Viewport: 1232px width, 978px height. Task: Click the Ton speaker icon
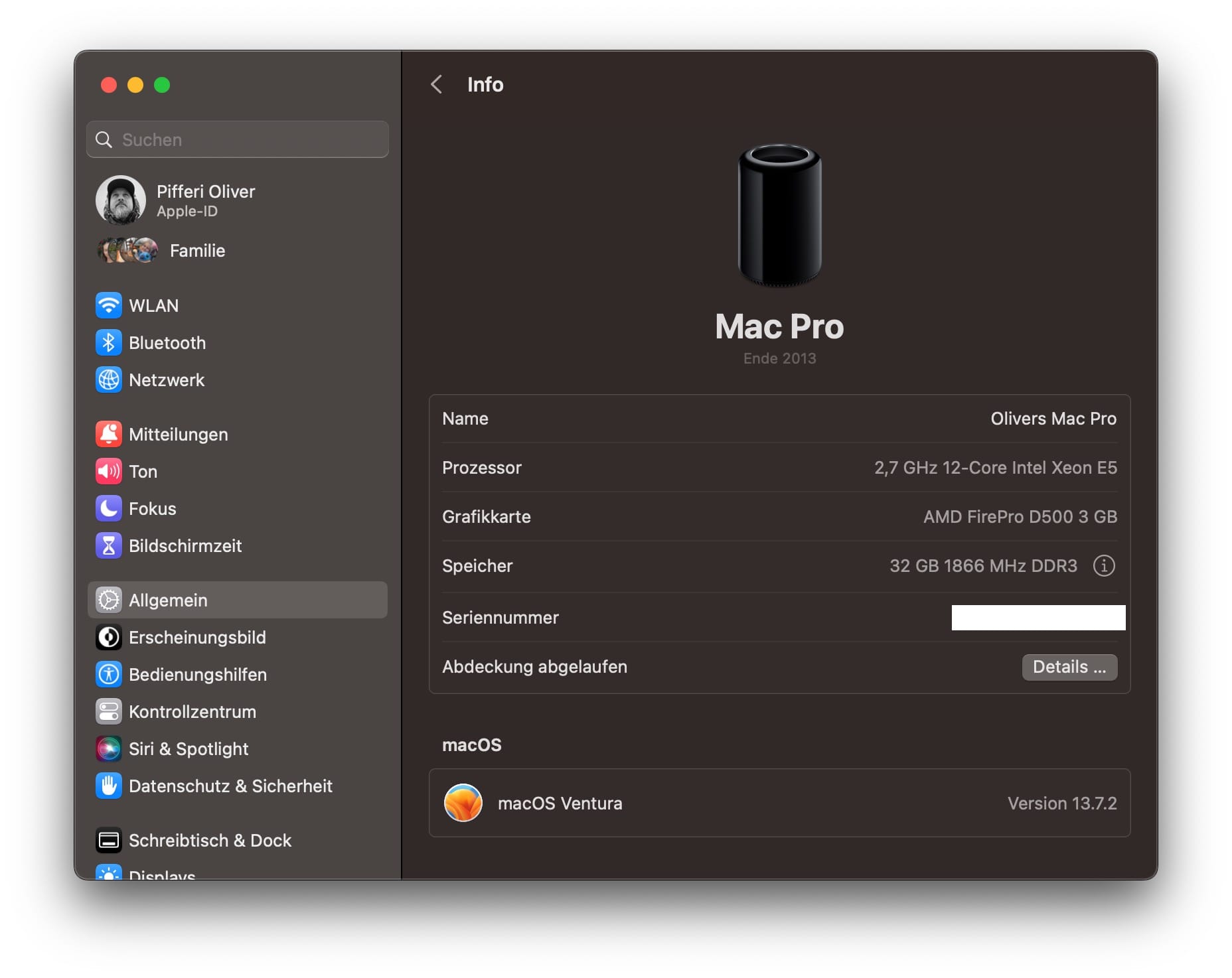coord(109,472)
